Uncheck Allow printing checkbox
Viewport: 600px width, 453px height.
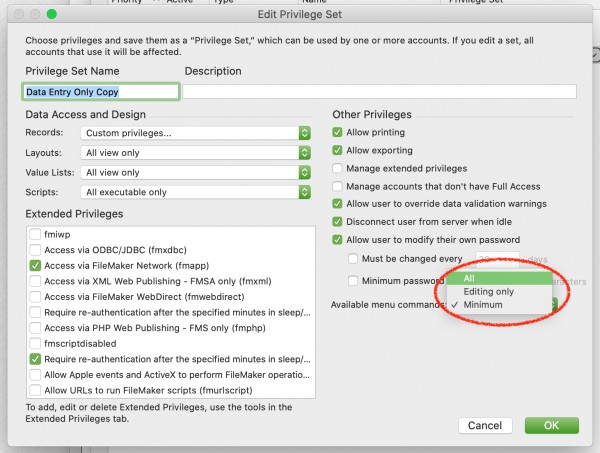point(338,132)
